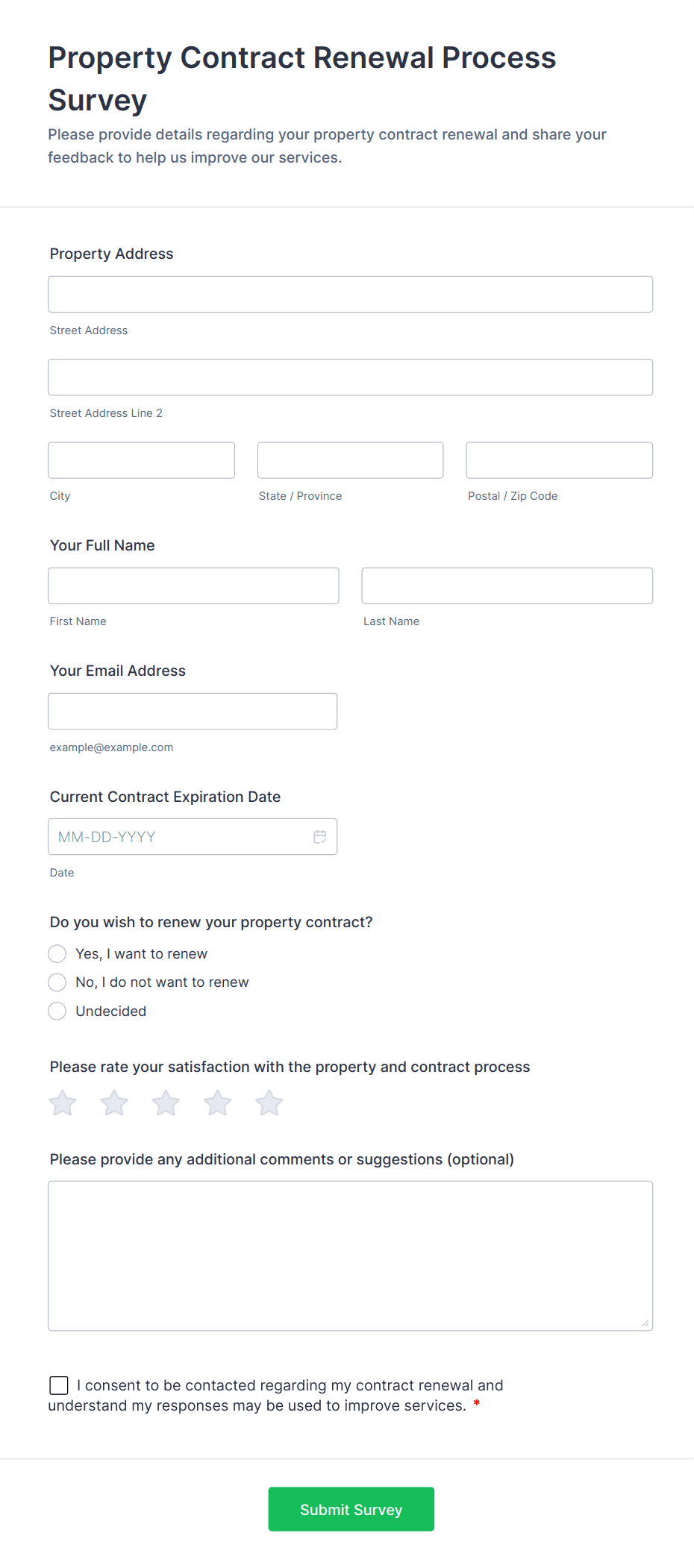Focus the Street Address input field
This screenshot has height=1568, width=694.
pyautogui.click(x=350, y=295)
